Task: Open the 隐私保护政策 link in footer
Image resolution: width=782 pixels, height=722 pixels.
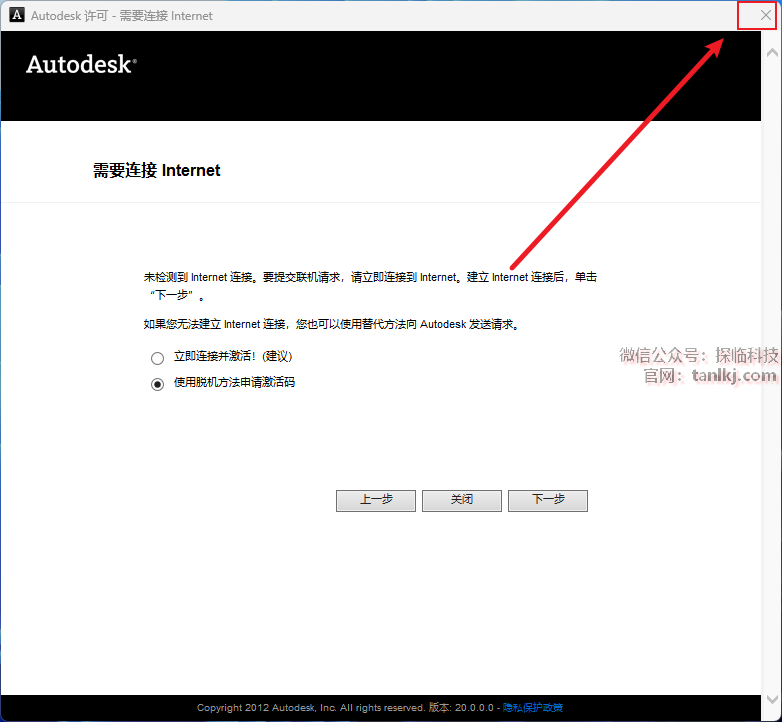Action: [x=533, y=708]
